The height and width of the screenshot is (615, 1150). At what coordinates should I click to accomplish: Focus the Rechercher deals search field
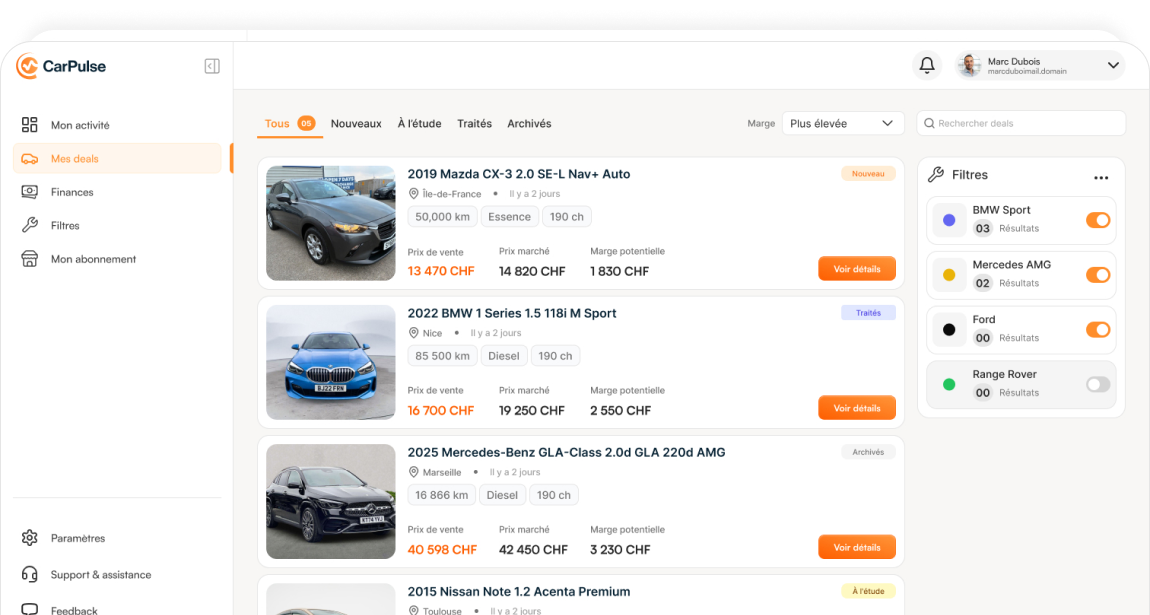point(1021,123)
